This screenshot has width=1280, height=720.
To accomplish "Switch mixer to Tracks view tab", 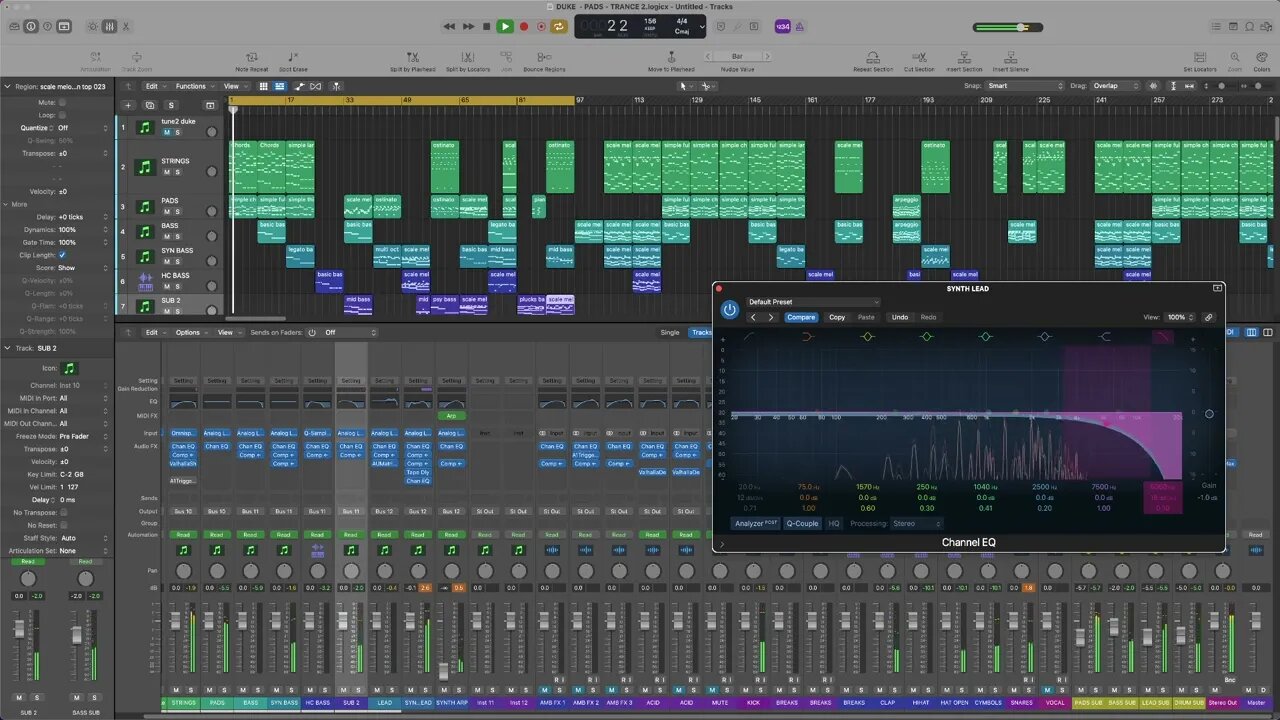I will 702,332.
